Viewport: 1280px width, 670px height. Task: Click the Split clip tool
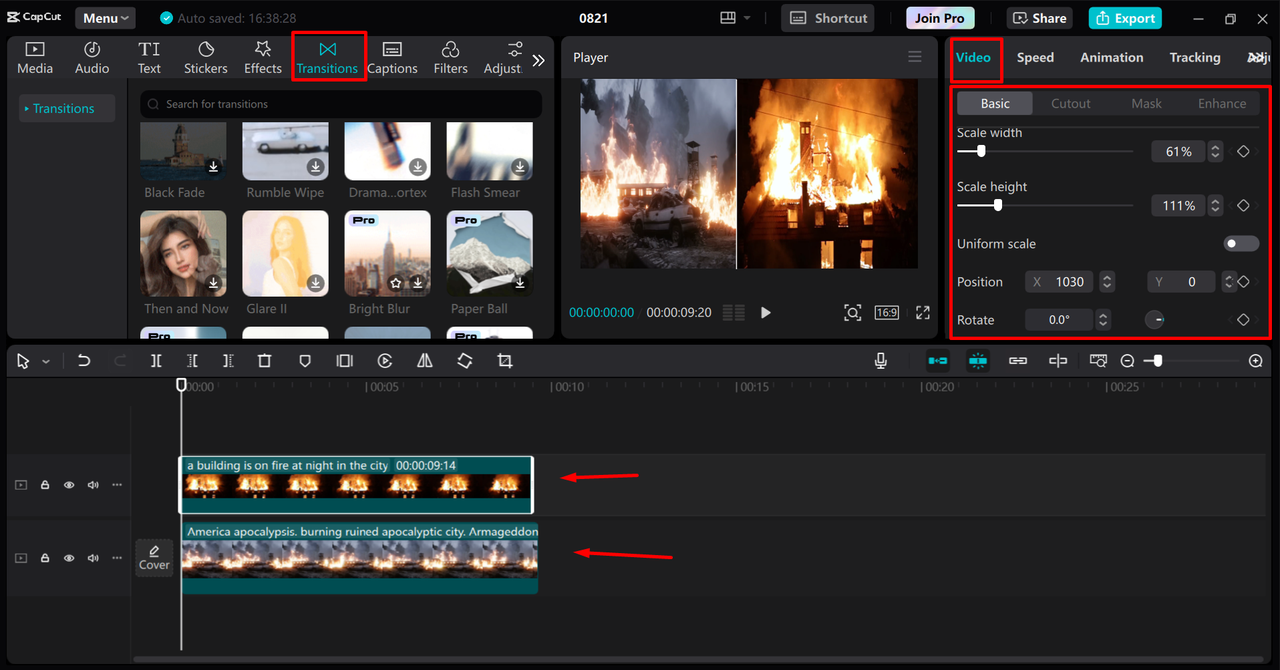click(156, 361)
